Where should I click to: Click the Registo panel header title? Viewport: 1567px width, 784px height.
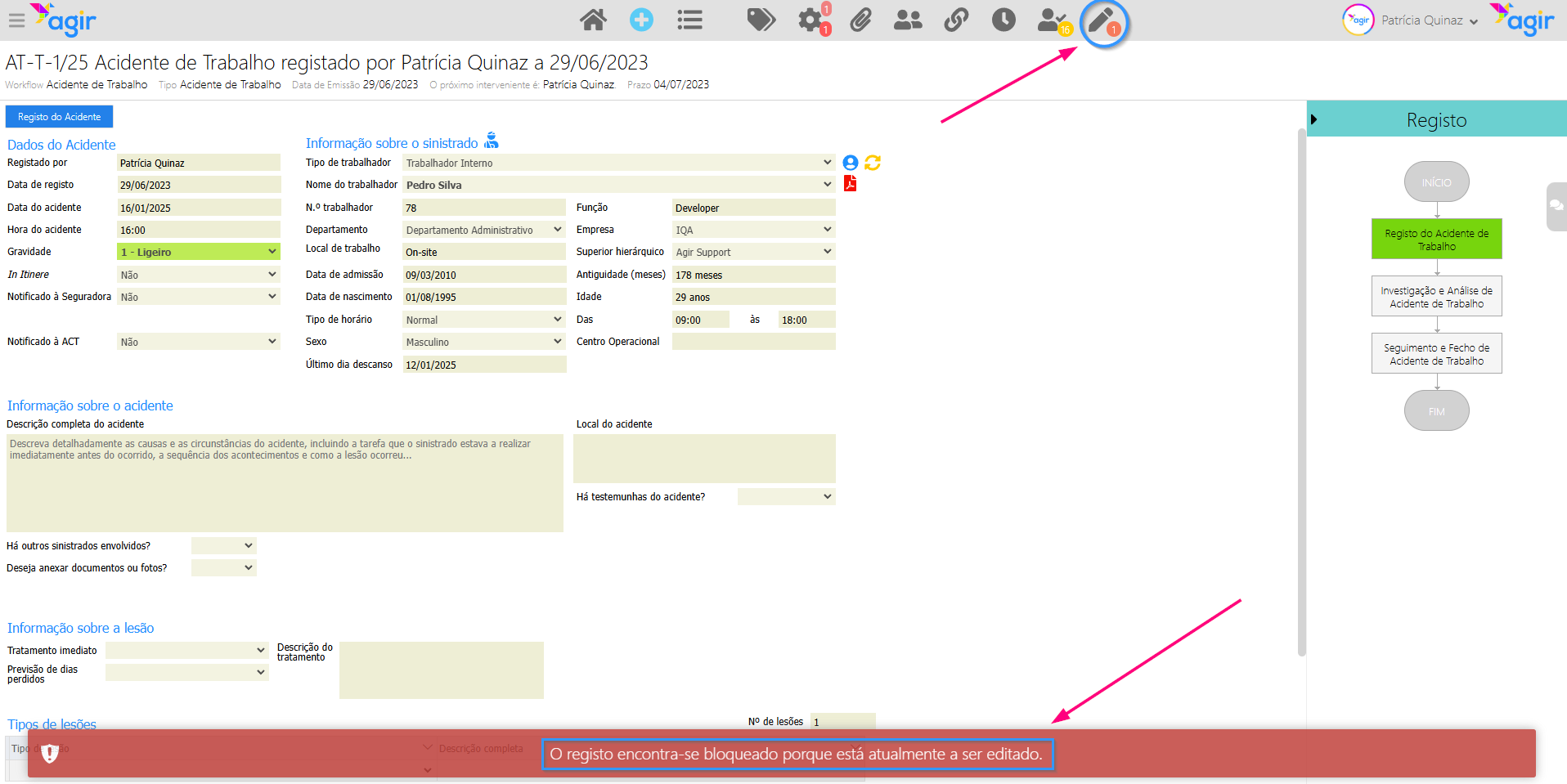pos(1436,119)
